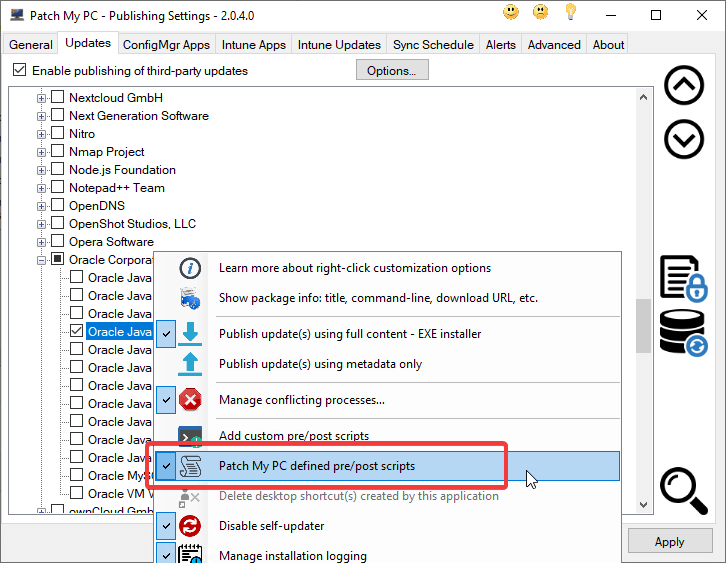Click the red X conflicting processes icon

click(x=190, y=400)
